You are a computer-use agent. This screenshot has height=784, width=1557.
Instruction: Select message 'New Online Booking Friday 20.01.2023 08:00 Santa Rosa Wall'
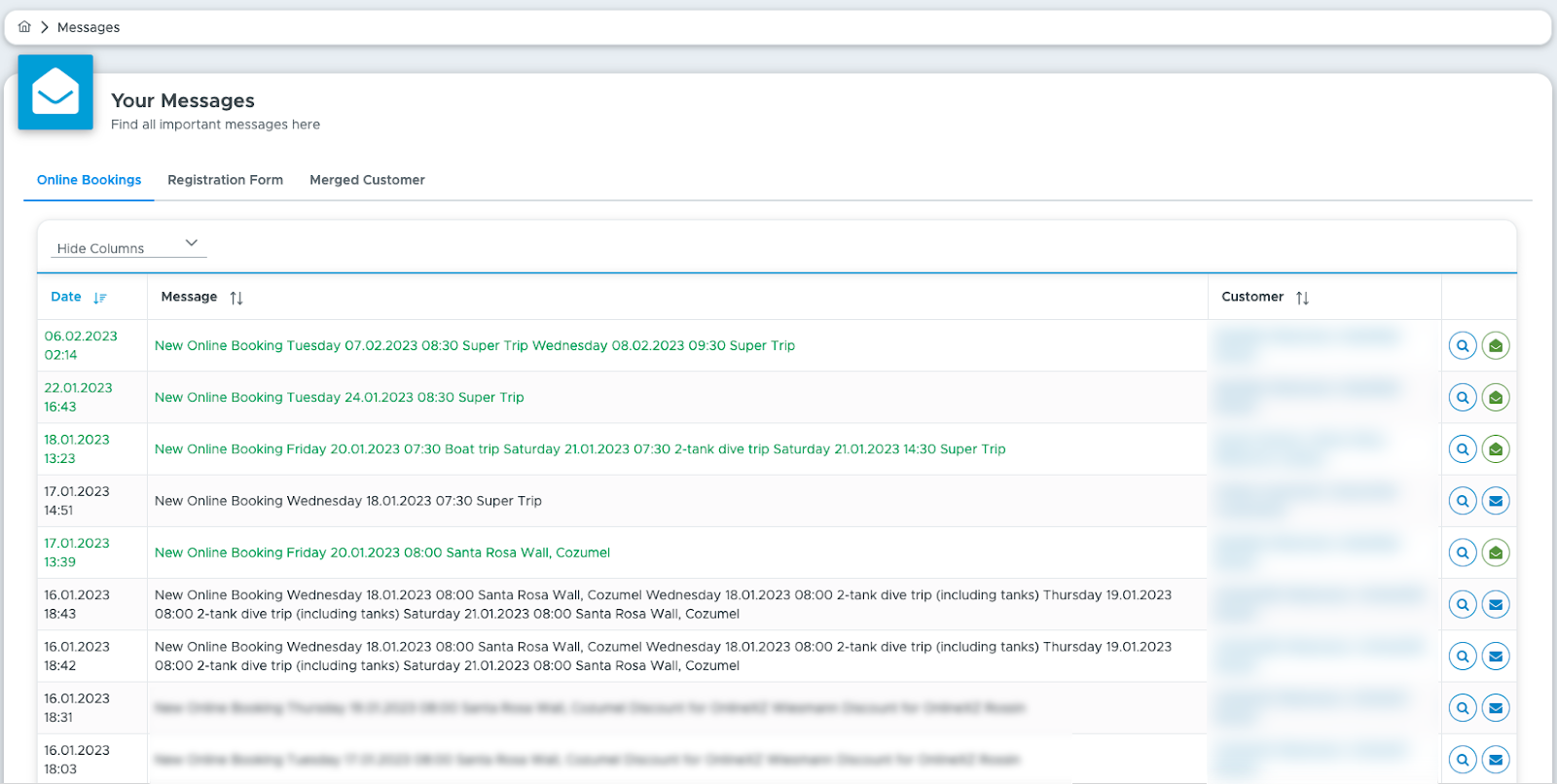(382, 552)
